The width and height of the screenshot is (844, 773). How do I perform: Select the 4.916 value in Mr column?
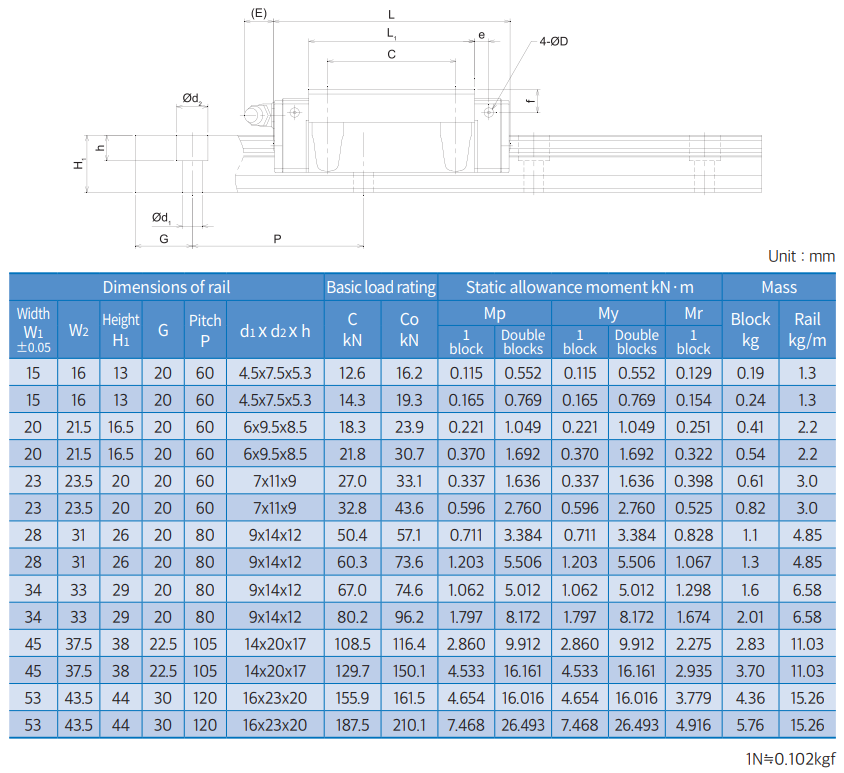click(693, 725)
